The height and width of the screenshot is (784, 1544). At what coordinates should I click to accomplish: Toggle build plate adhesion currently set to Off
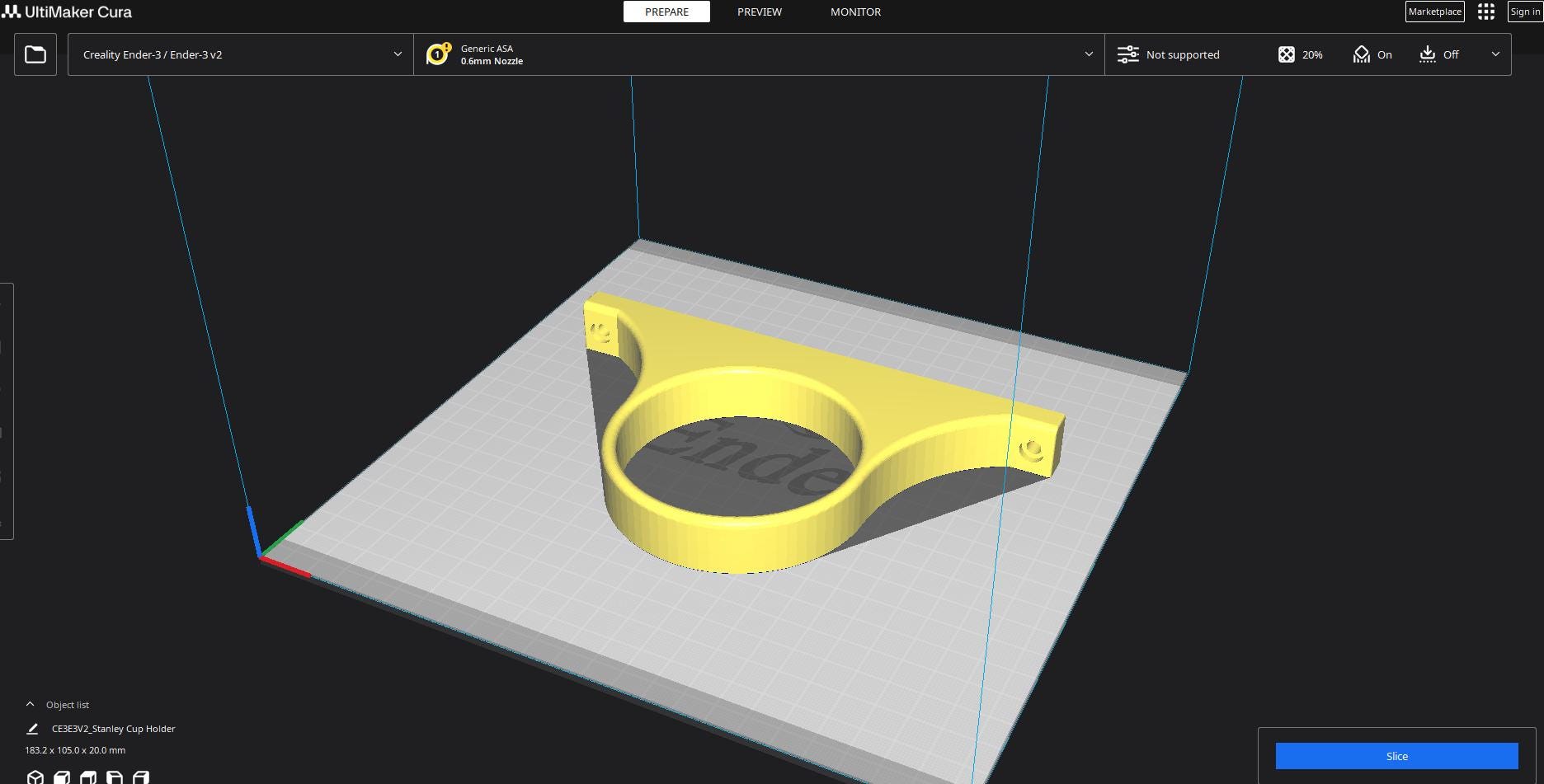pyautogui.click(x=1438, y=54)
